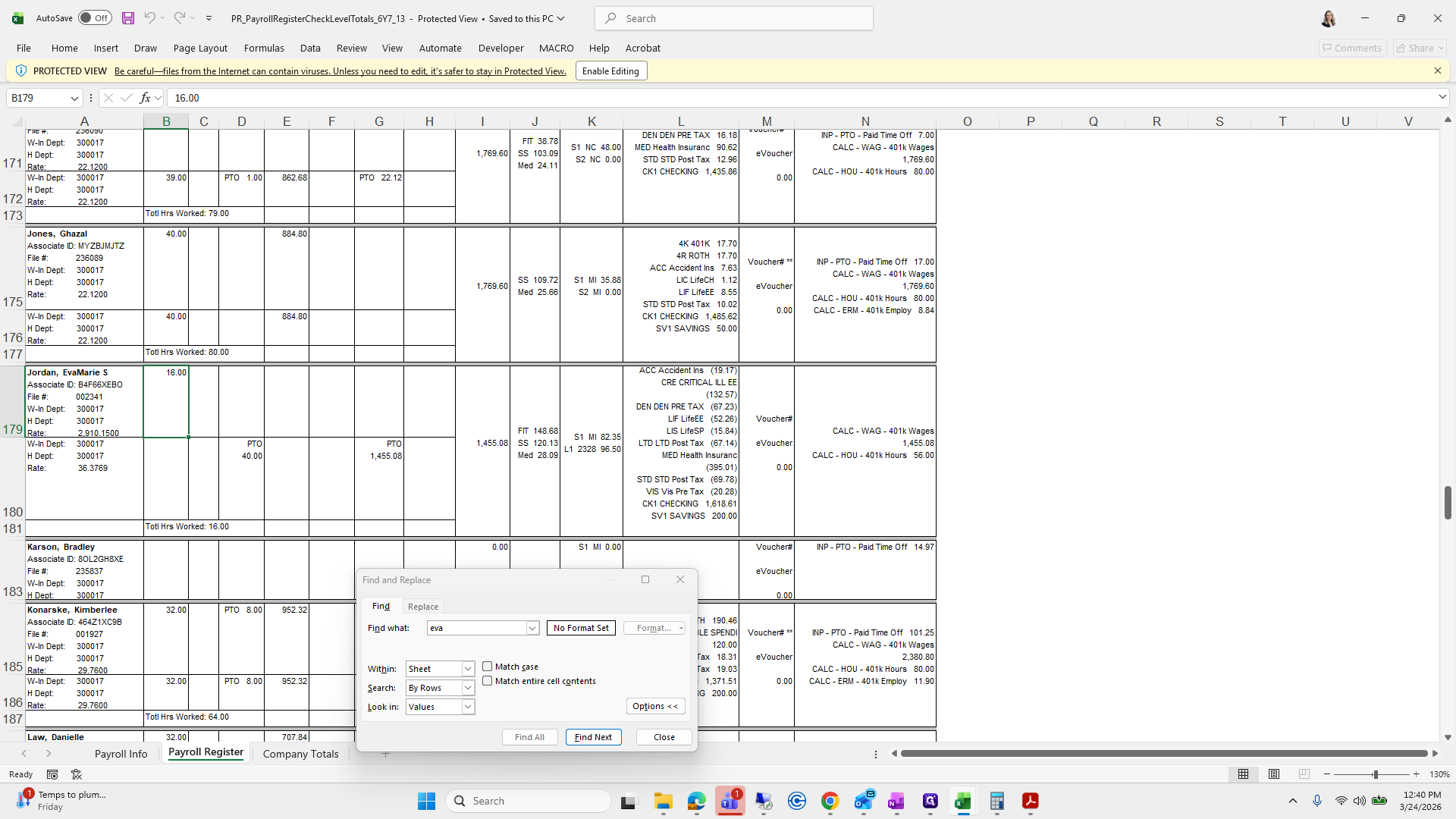Switch to Page Break Preview view icon
Screen dimensions: 1456x819
(x=1304, y=774)
